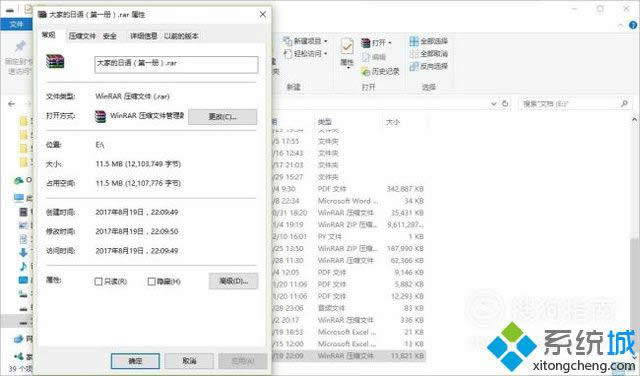640x376 pixels.
Task: Select the Downloads arrow icon in the navigation pane
Action: 23,252
